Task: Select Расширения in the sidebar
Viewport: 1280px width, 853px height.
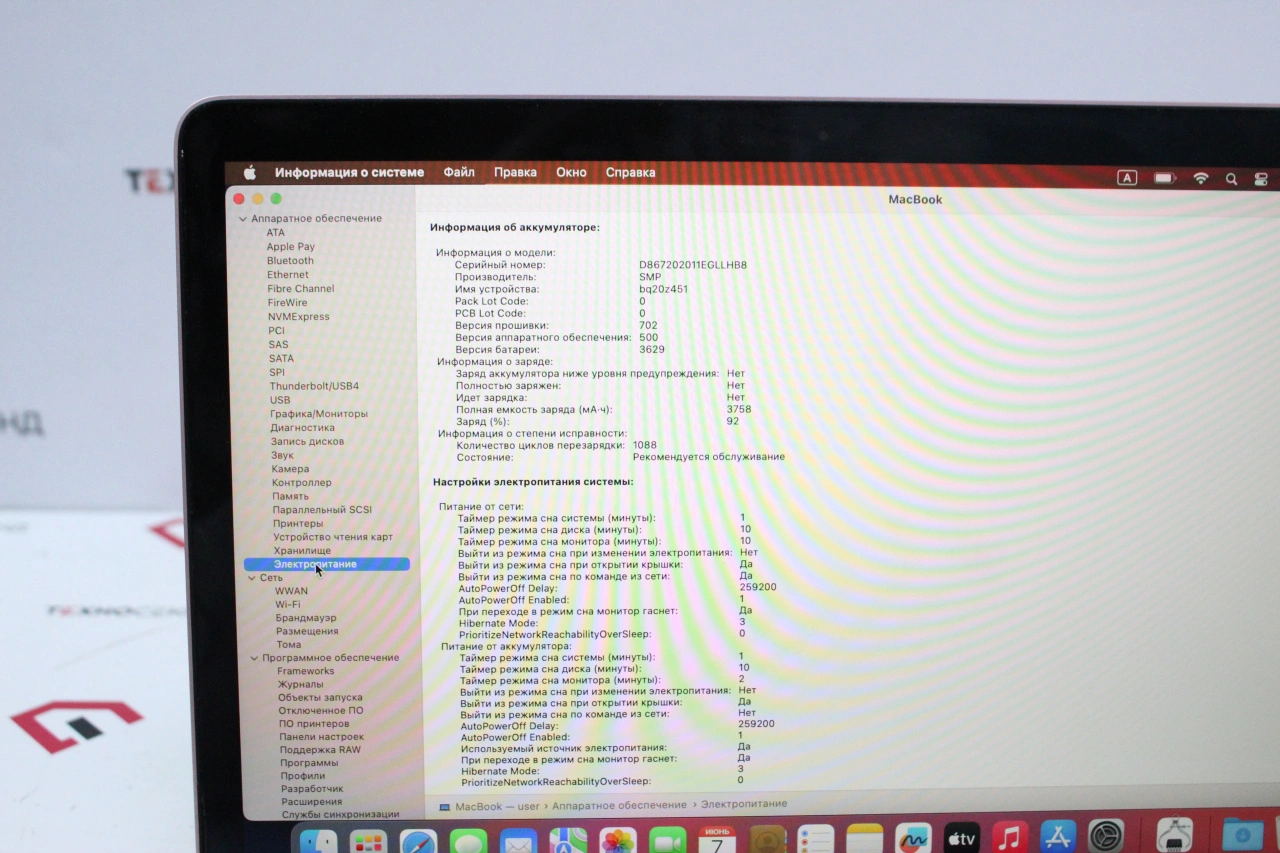Action: point(311,802)
